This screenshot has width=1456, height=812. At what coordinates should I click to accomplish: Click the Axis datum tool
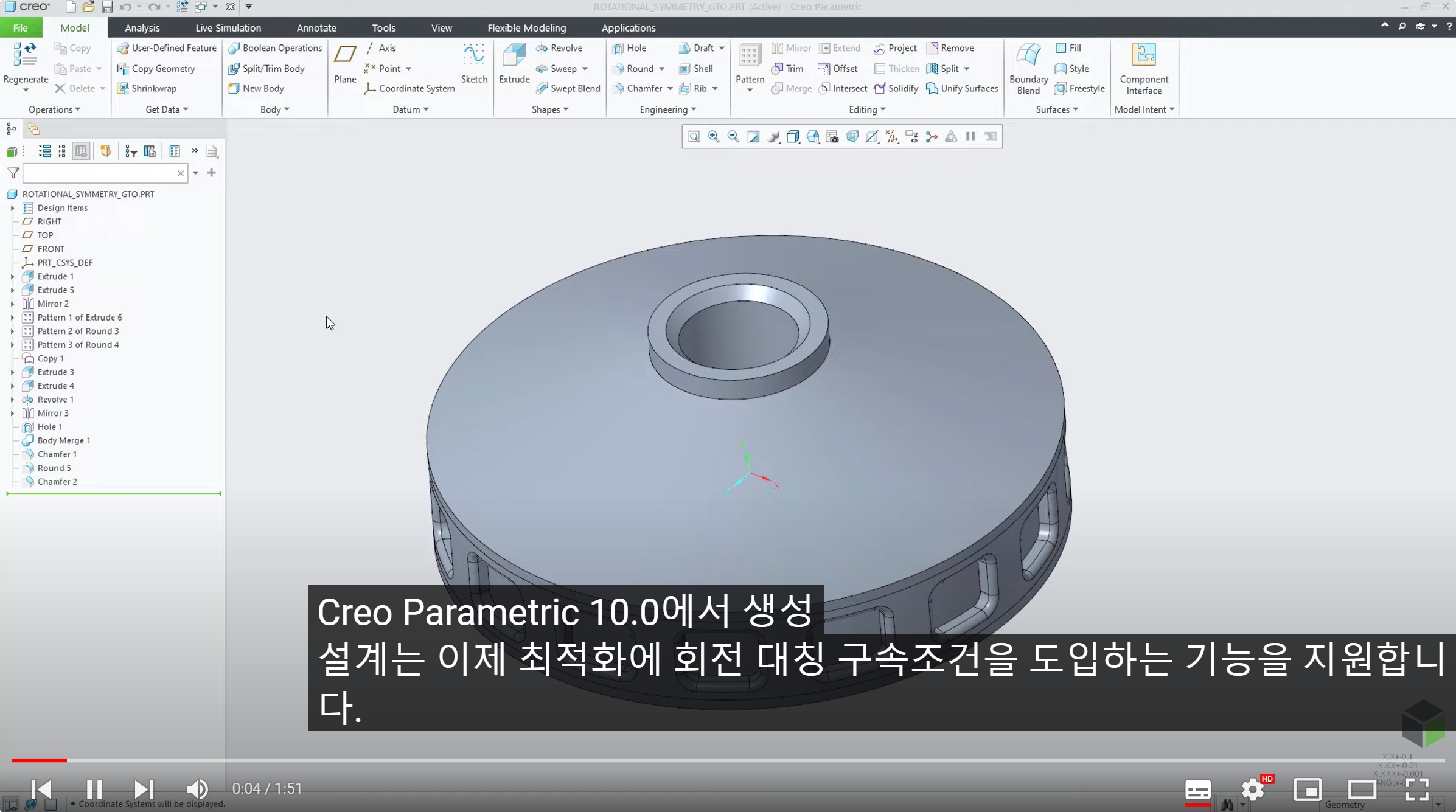tap(380, 48)
